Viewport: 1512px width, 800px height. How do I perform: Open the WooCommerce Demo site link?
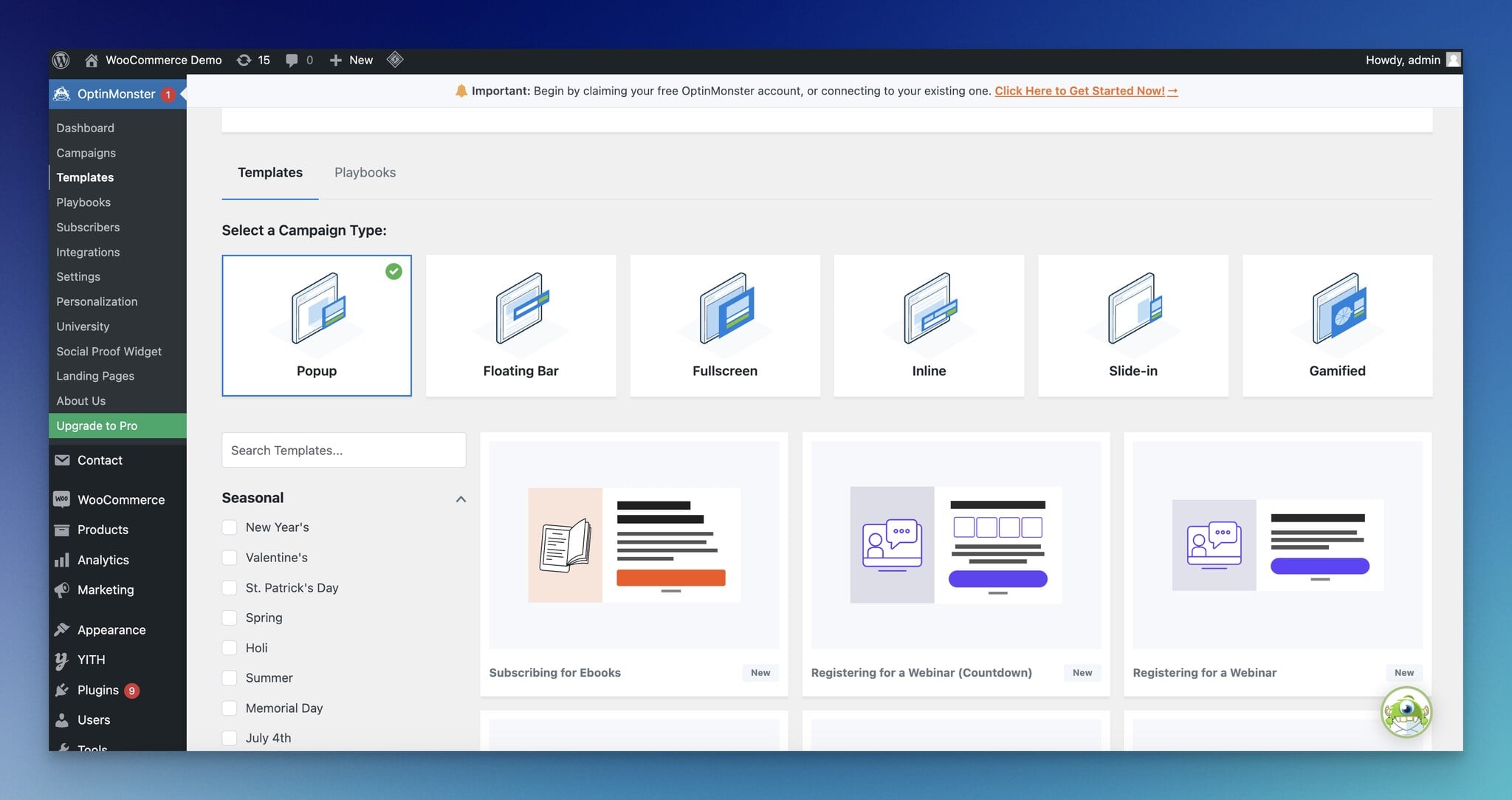point(163,60)
